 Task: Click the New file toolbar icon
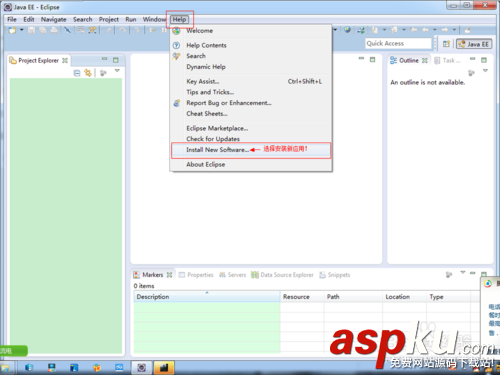(x=12, y=30)
